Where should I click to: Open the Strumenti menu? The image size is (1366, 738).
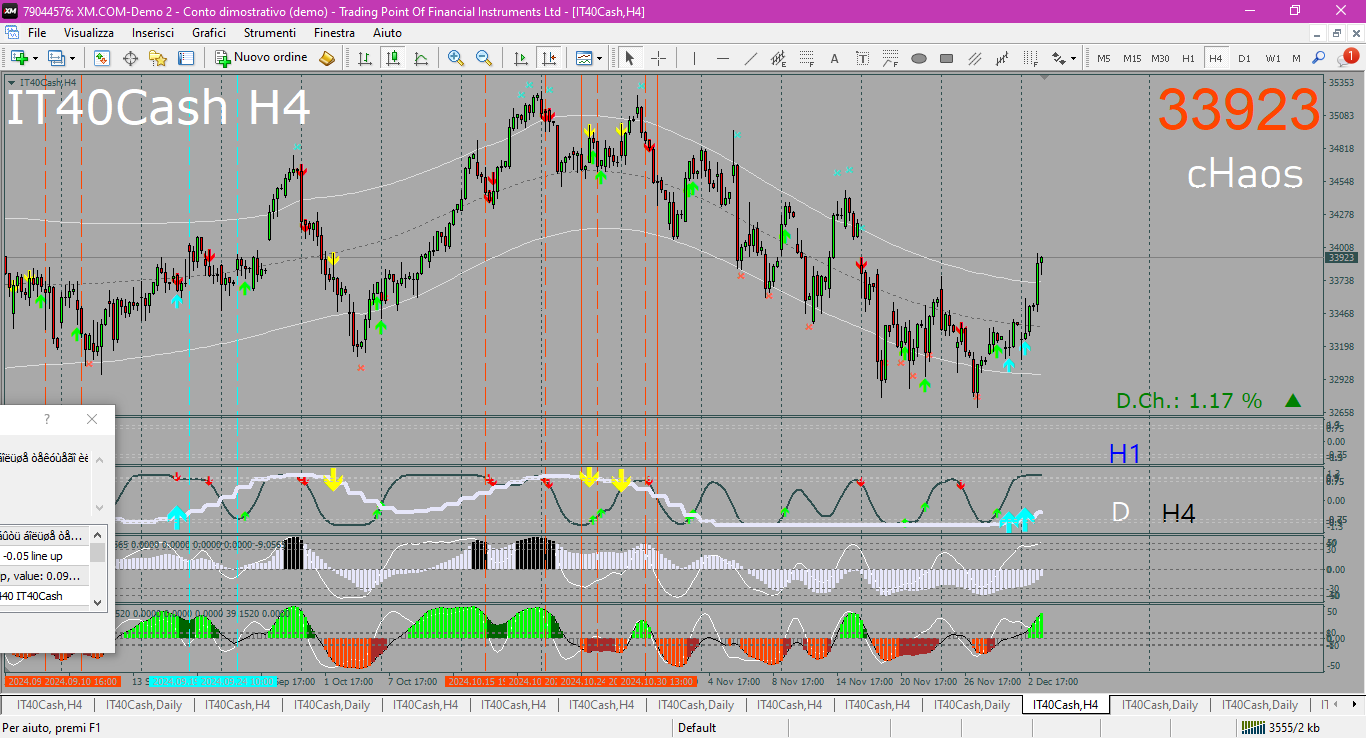point(270,33)
